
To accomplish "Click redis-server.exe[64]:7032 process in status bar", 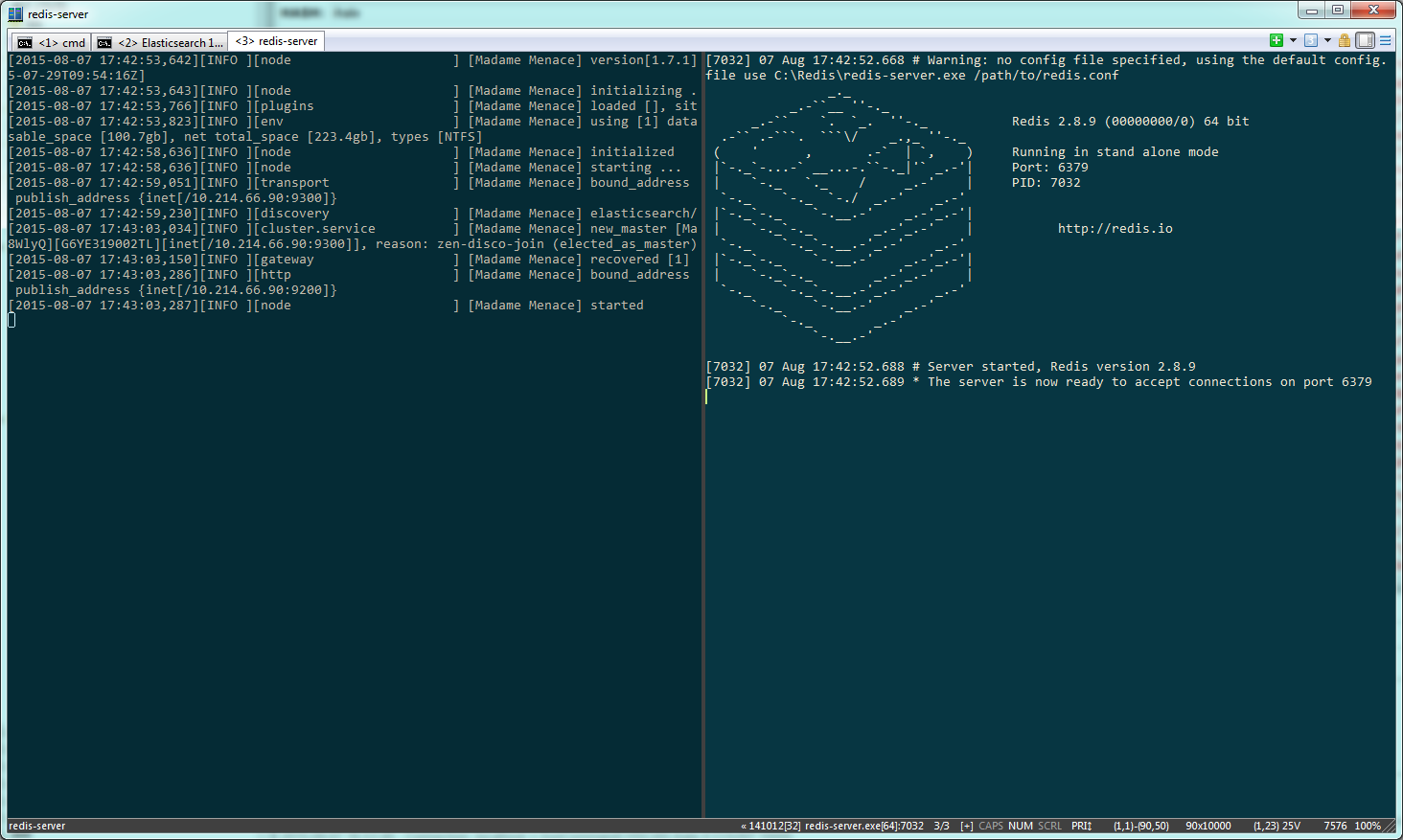I will 864,826.
